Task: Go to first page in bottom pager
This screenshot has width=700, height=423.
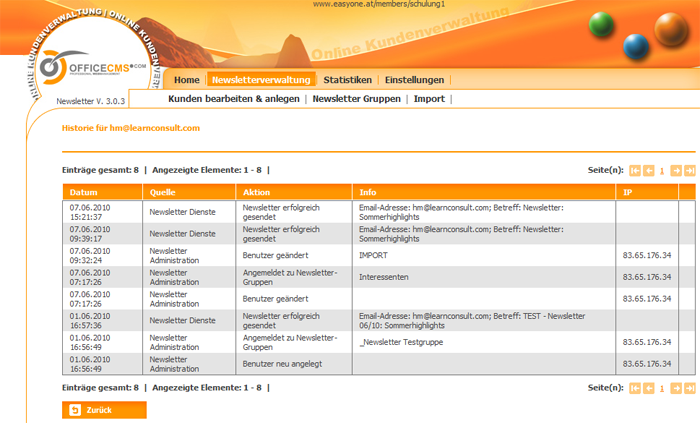Action: (x=634, y=388)
